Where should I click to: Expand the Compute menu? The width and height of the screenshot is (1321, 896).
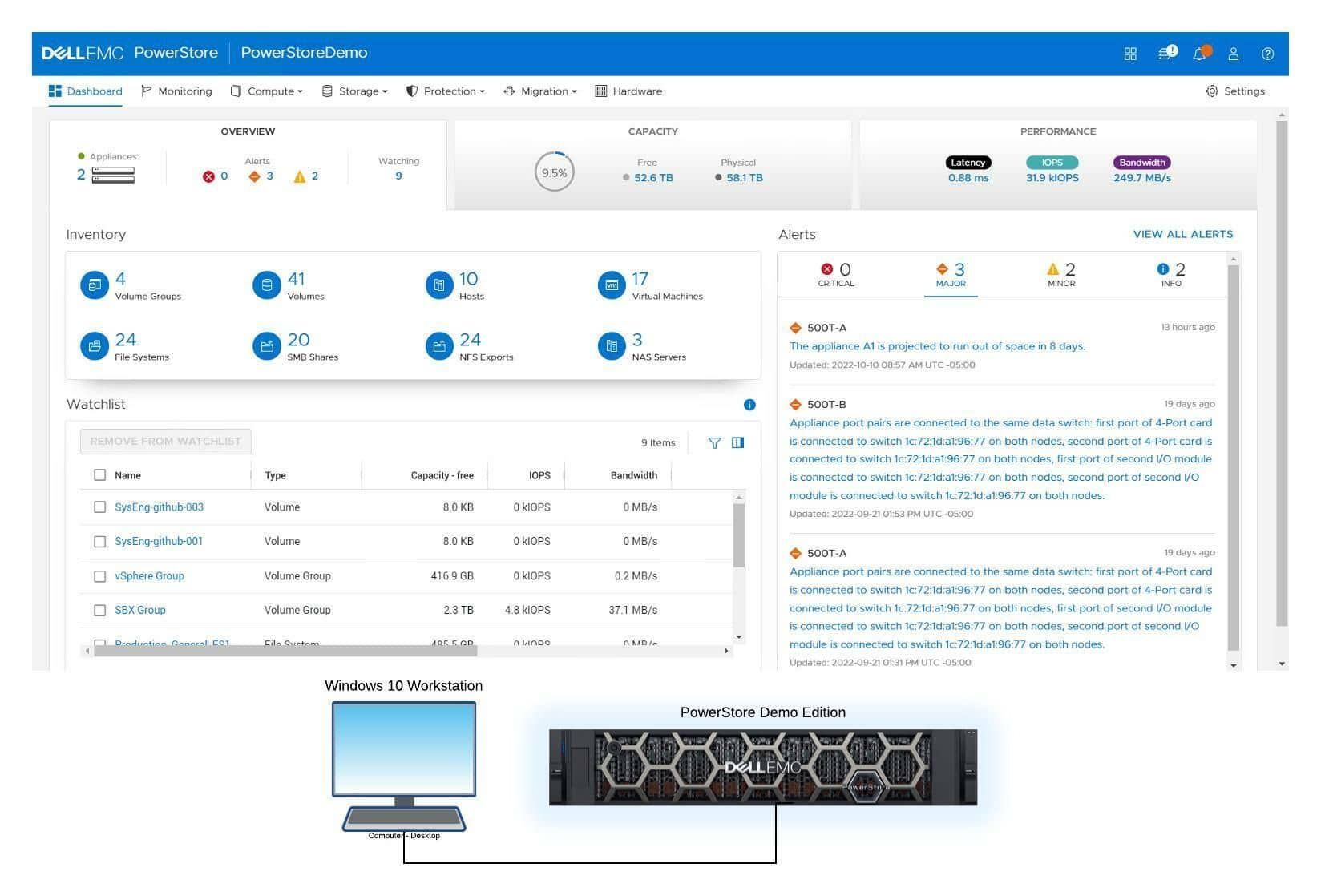click(x=267, y=91)
